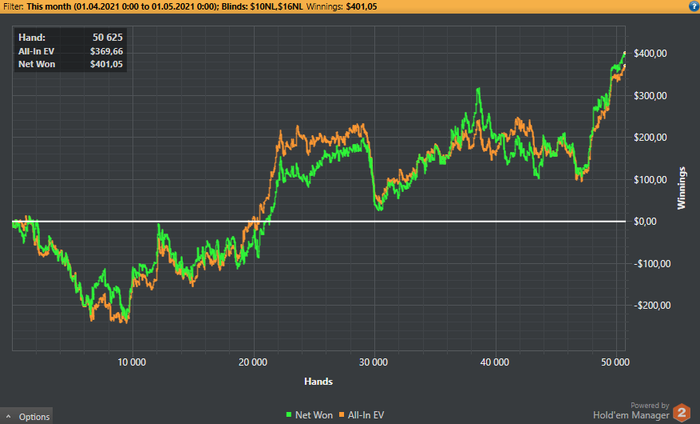The width and height of the screenshot is (700, 424).
Task: Toggle the Net Won legend series
Action: pos(309,415)
